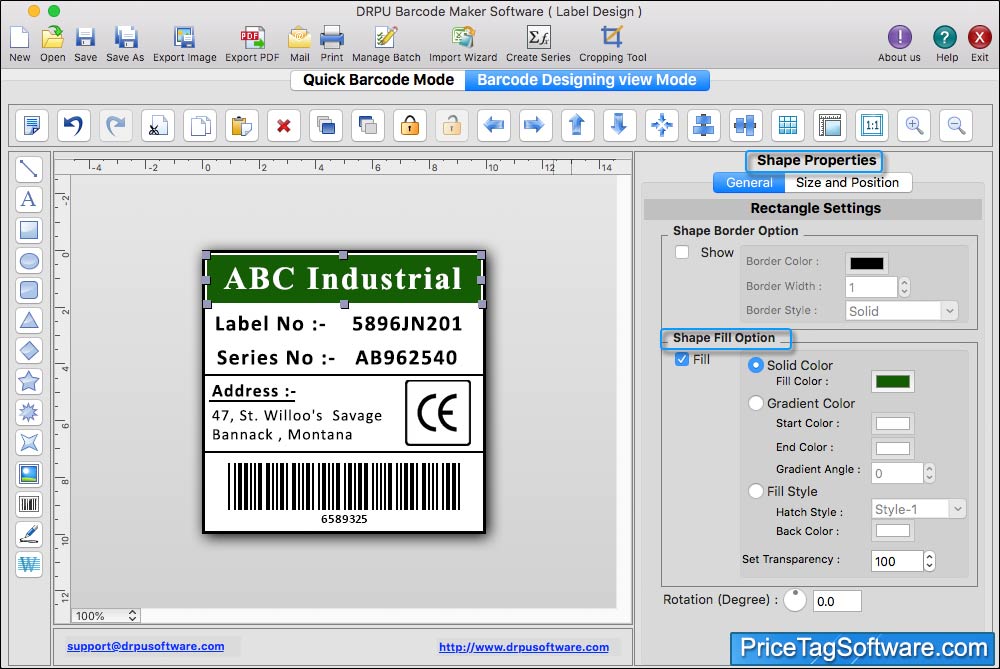Select the Ellipse shape tool
This screenshot has width=1000, height=669.
(29, 260)
